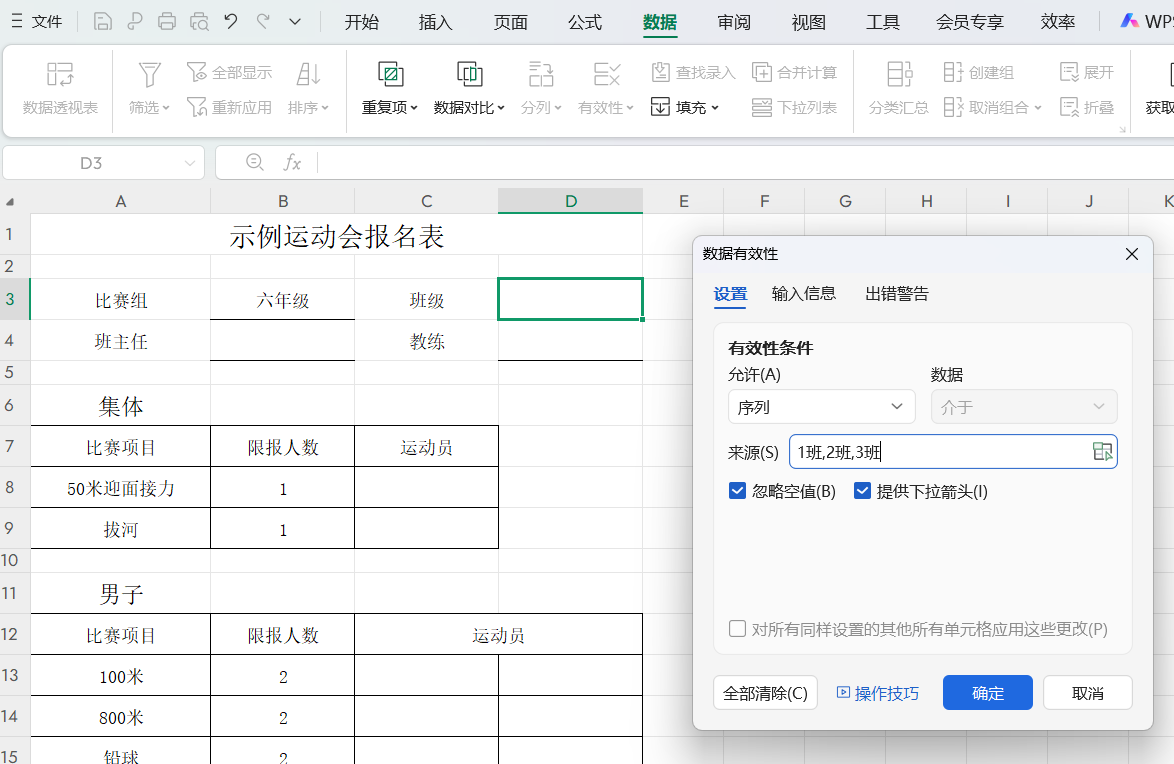Click the 重复项 duplicates icon
Viewport: 1174px width, 764px height.
[x=390, y=74]
